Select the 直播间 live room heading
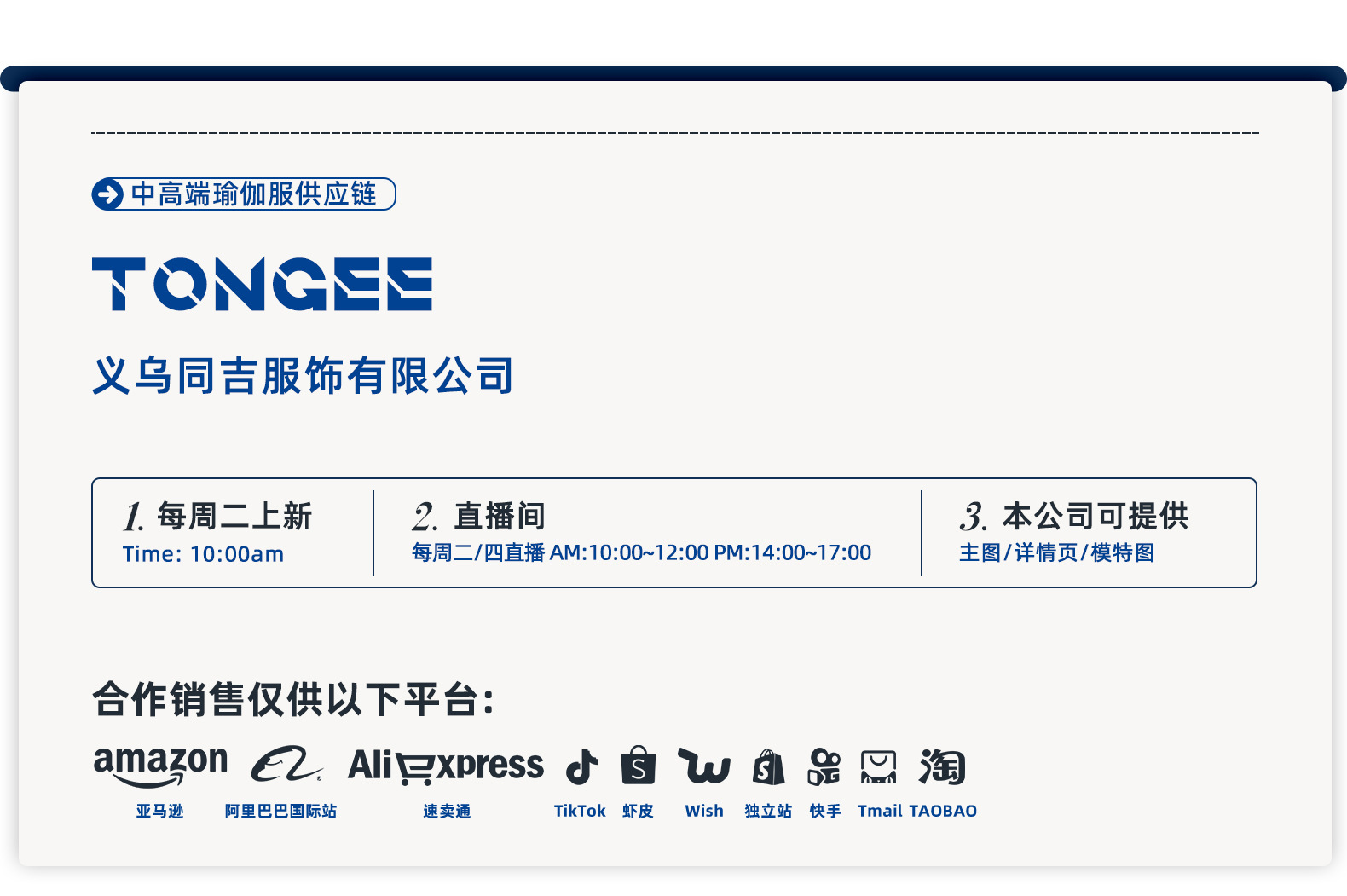 [x=500, y=516]
